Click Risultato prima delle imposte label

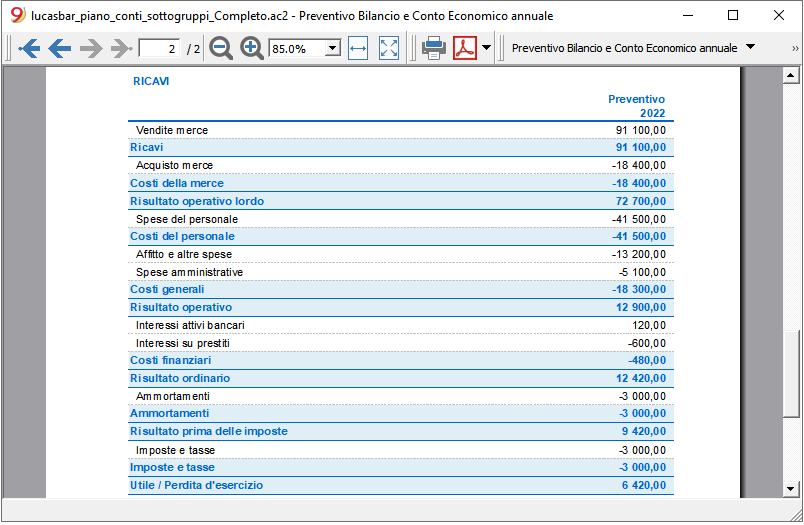click(x=209, y=431)
